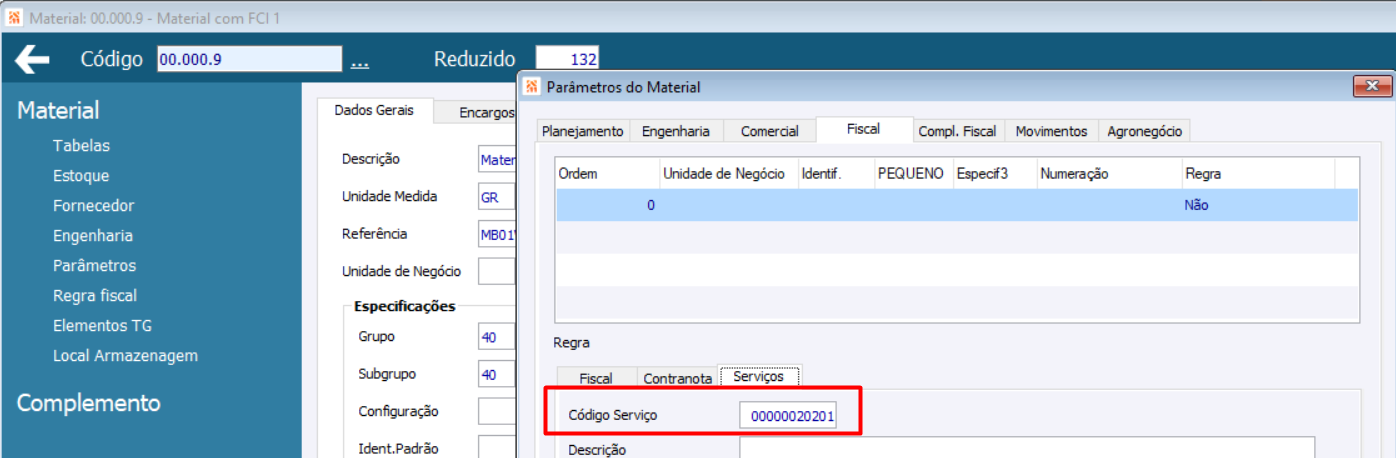Image resolution: width=1396 pixels, height=458 pixels.
Task: Click the Configuração input field
Action: pyautogui.click(x=496, y=412)
